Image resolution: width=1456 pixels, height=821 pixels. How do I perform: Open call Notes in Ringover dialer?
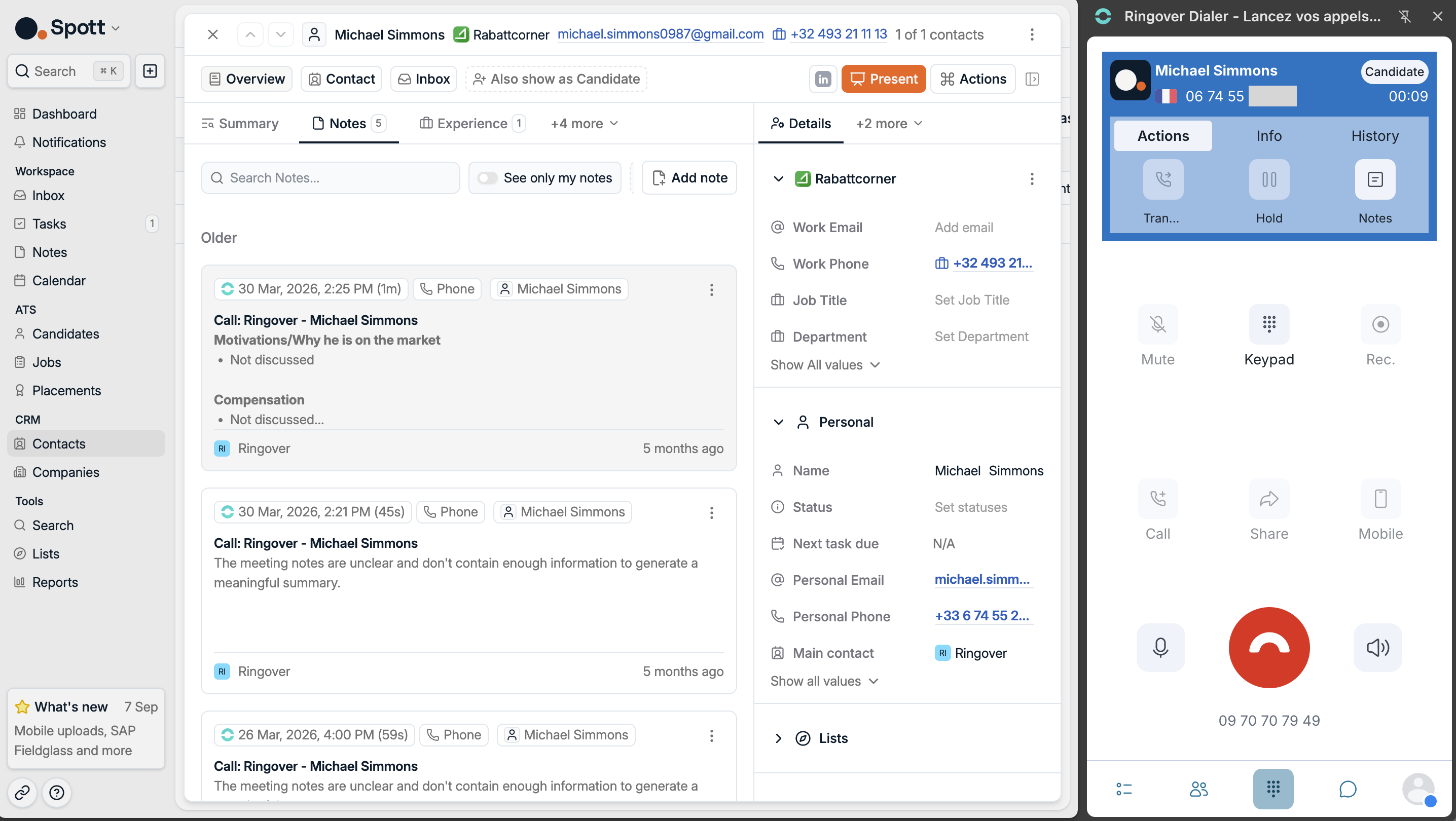tap(1374, 180)
